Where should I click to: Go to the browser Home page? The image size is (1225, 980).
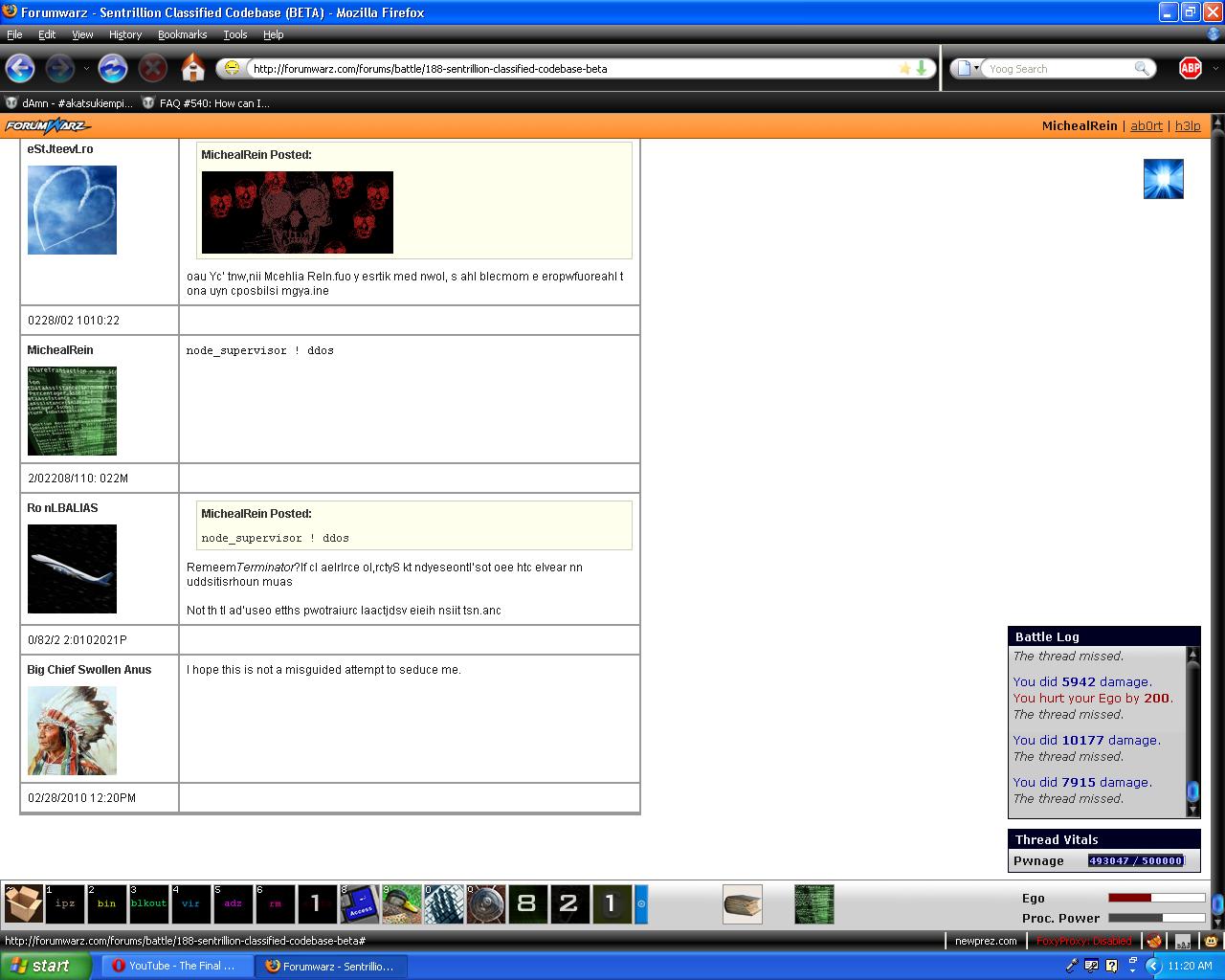(192, 68)
